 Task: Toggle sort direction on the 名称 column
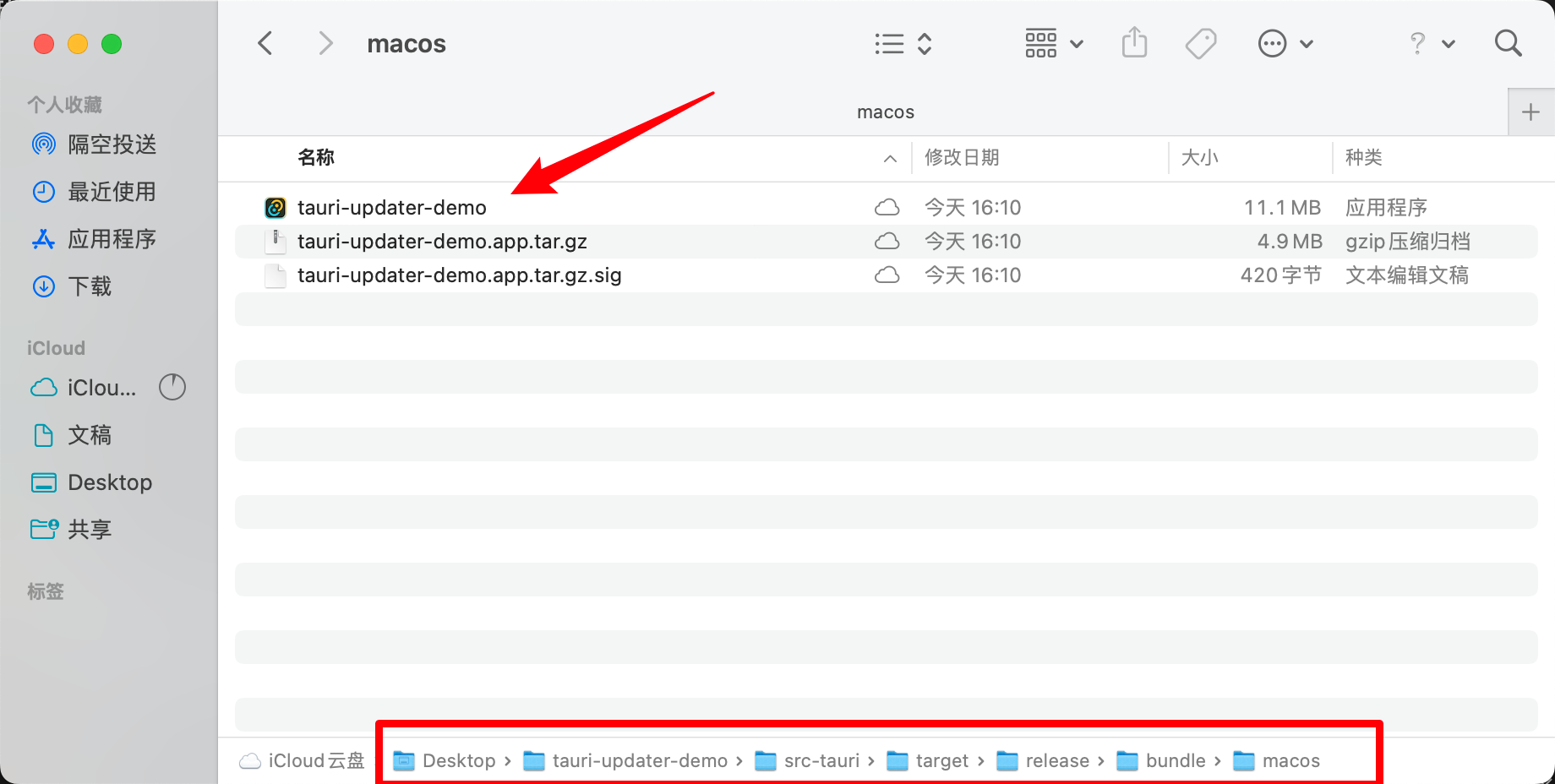(x=315, y=158)
